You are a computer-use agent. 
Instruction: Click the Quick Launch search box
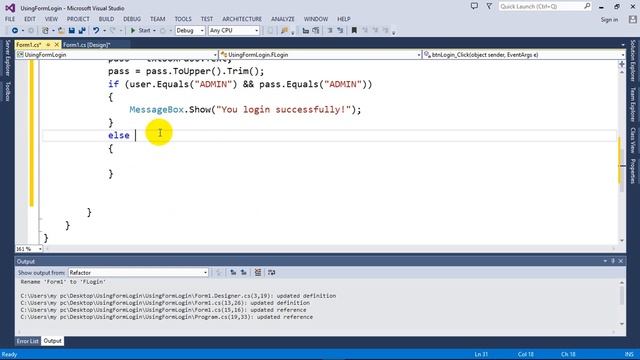point(544,7)
